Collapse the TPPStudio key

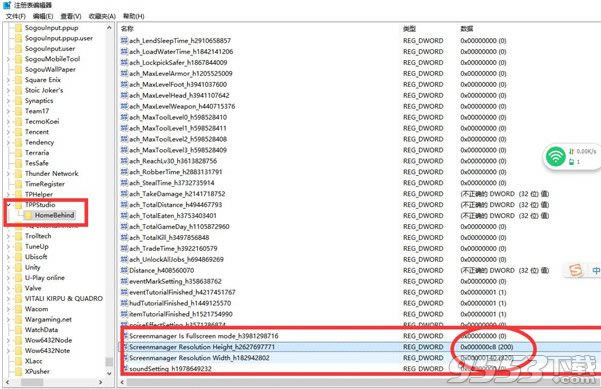8,205
